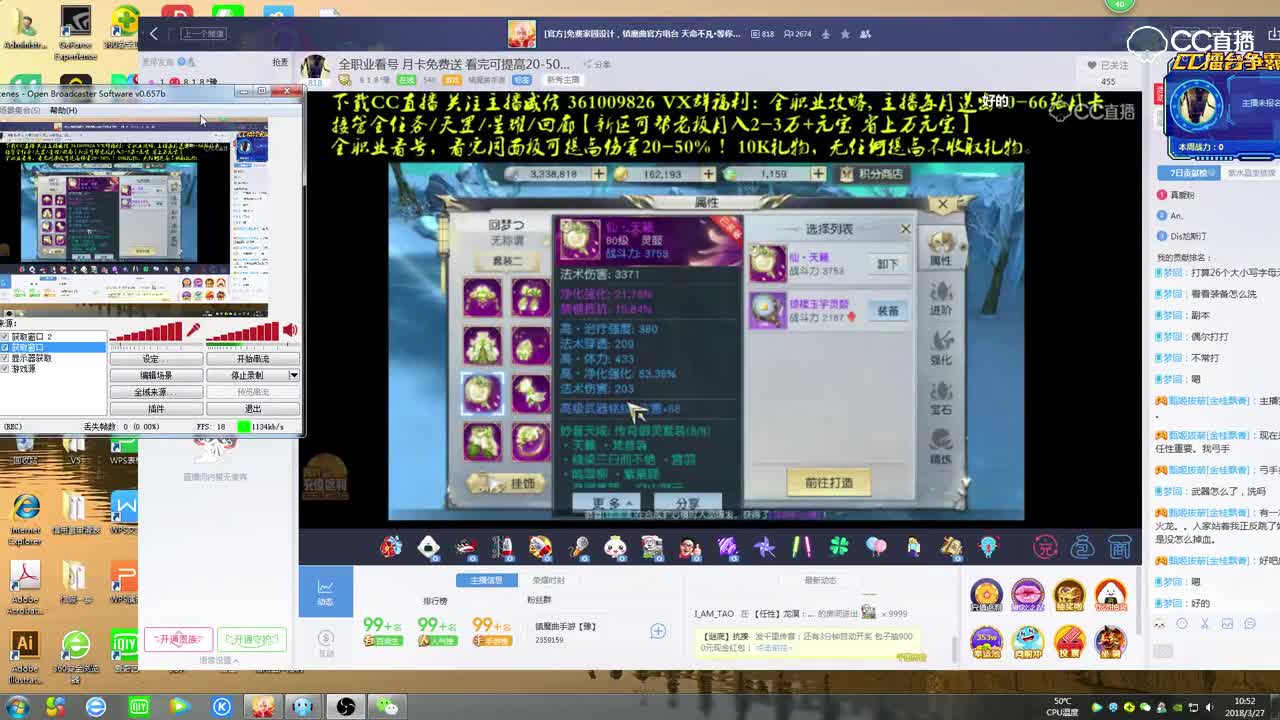Screen dimensions: 1280x720
Task: Click the 套装二 set button
Action: point(507,260)
